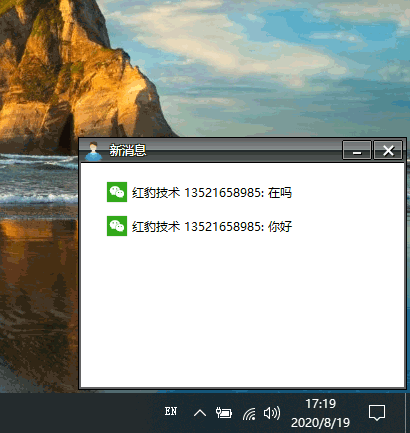This screenshot has width=410, height=433.
Task: Close the 新消息 notification window
Action: (388, 150)
